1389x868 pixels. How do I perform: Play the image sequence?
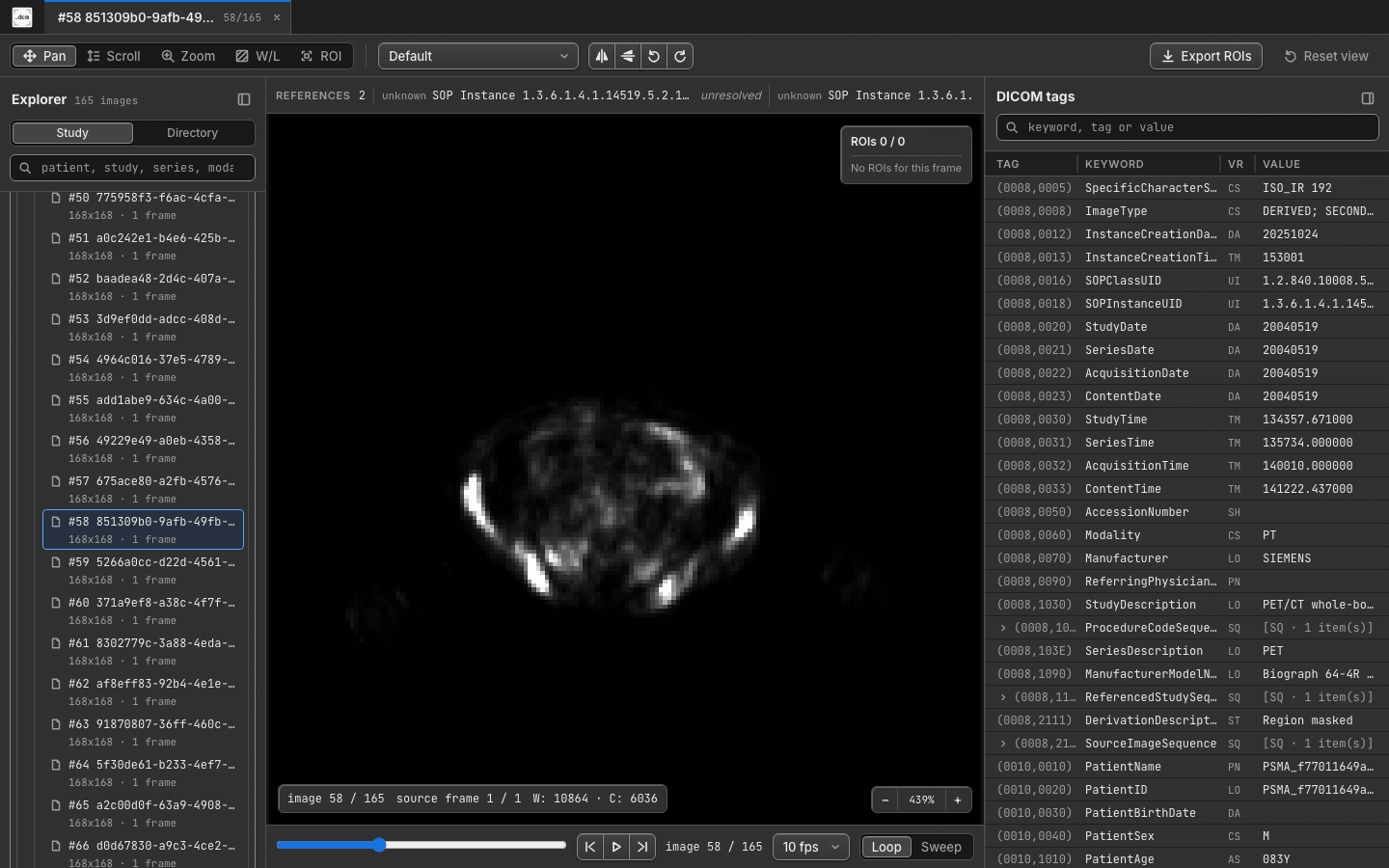tap(616, 847)
